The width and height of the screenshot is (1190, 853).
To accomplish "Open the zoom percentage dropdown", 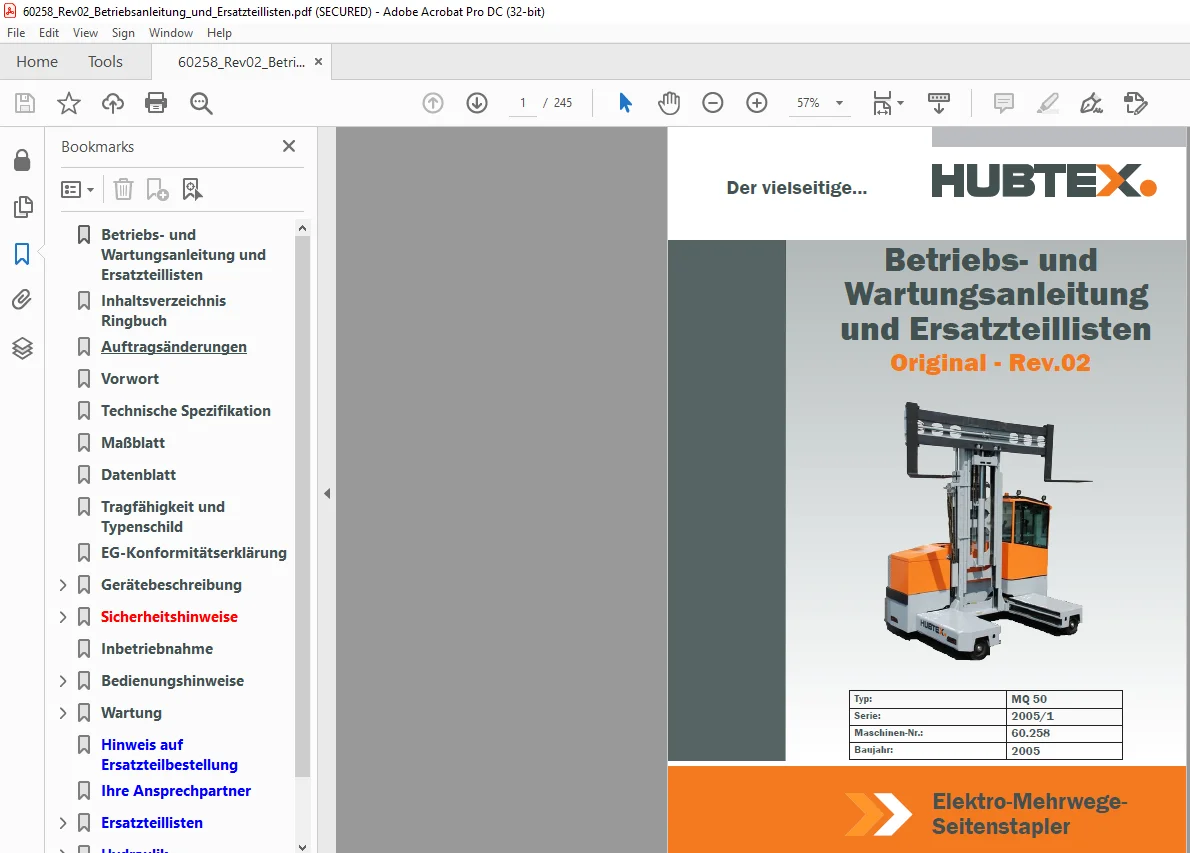I will [x=839, y=102].
